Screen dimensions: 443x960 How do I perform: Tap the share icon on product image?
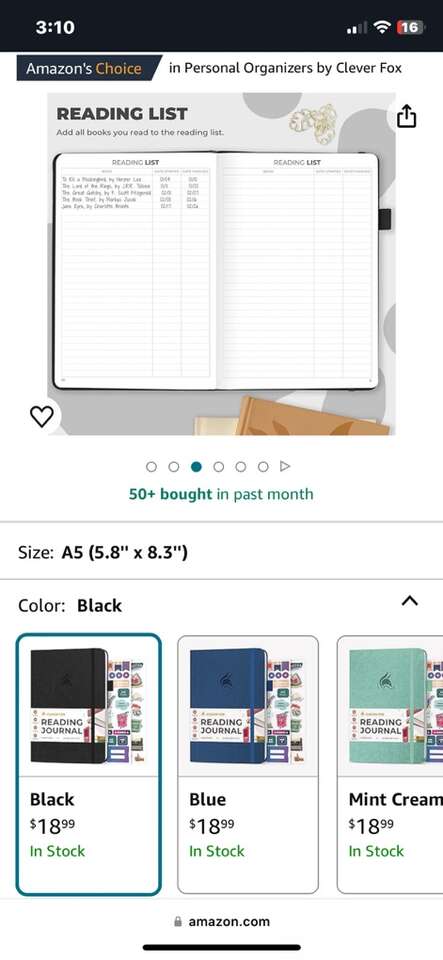tap(407, 116)
